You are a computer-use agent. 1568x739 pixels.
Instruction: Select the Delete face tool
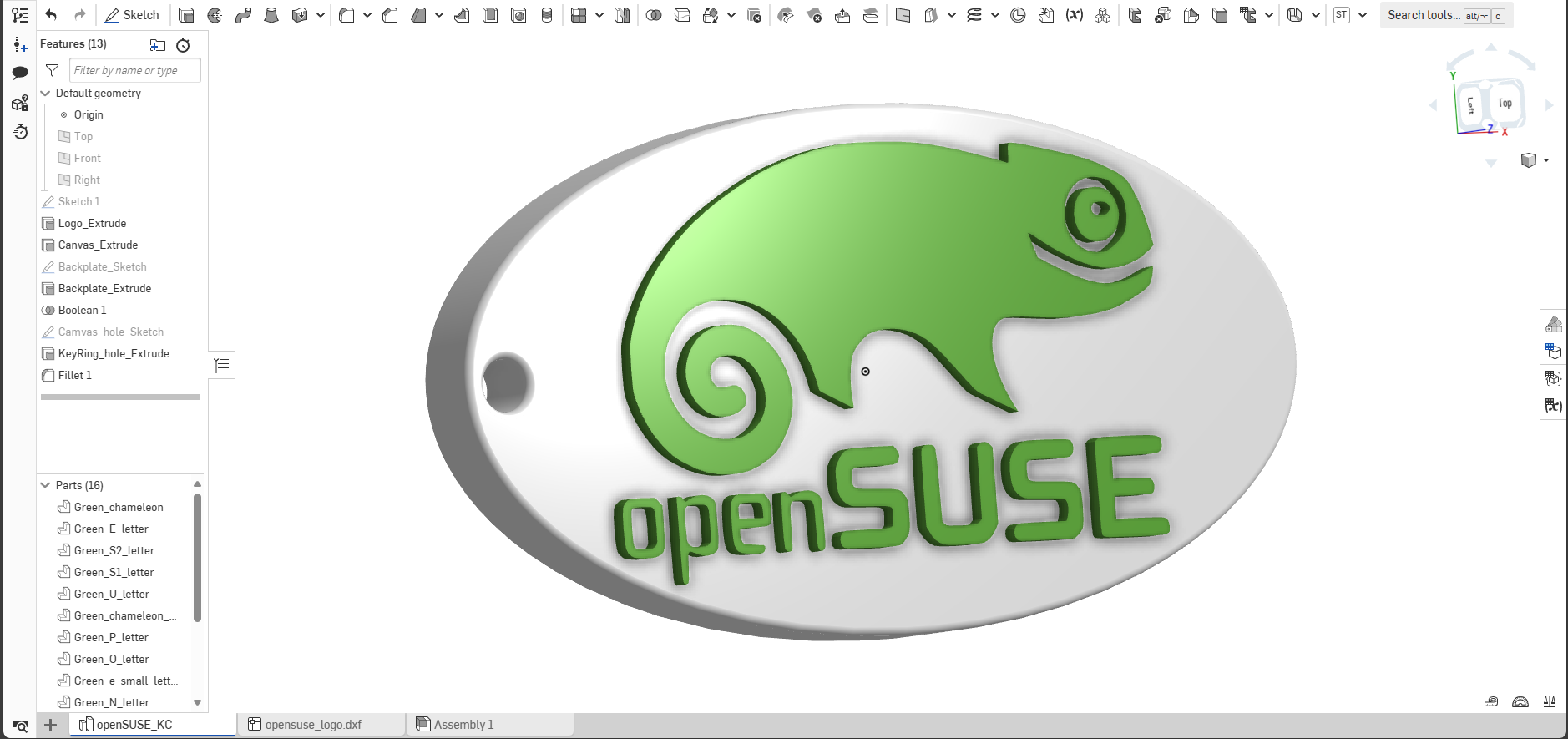tap(814, 15)
